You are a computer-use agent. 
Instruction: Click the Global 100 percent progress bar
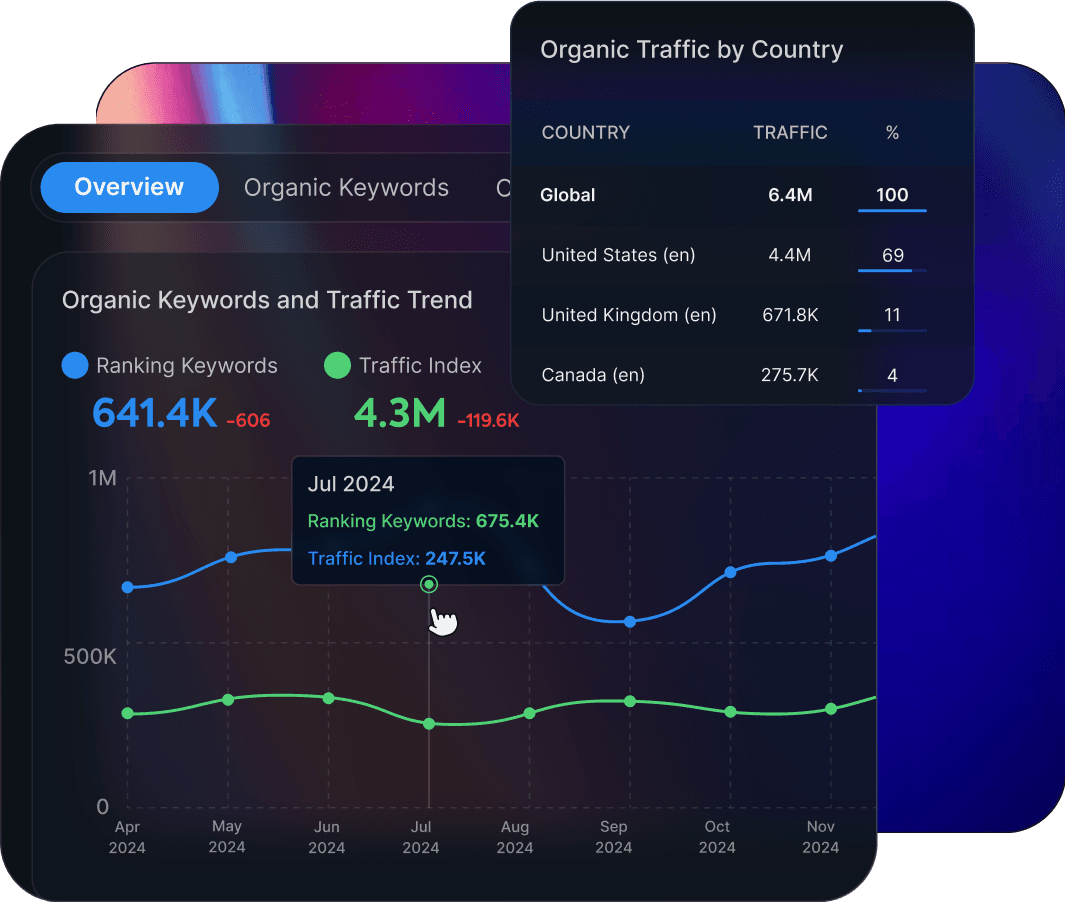(x=892, y=208)
